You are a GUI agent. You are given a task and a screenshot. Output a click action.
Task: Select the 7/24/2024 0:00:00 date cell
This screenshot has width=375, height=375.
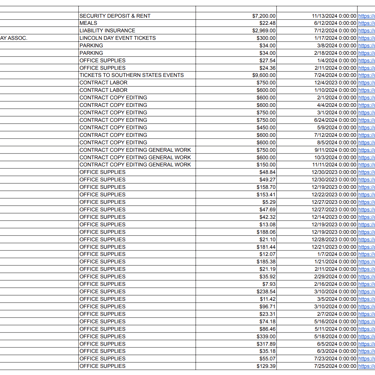317,75
